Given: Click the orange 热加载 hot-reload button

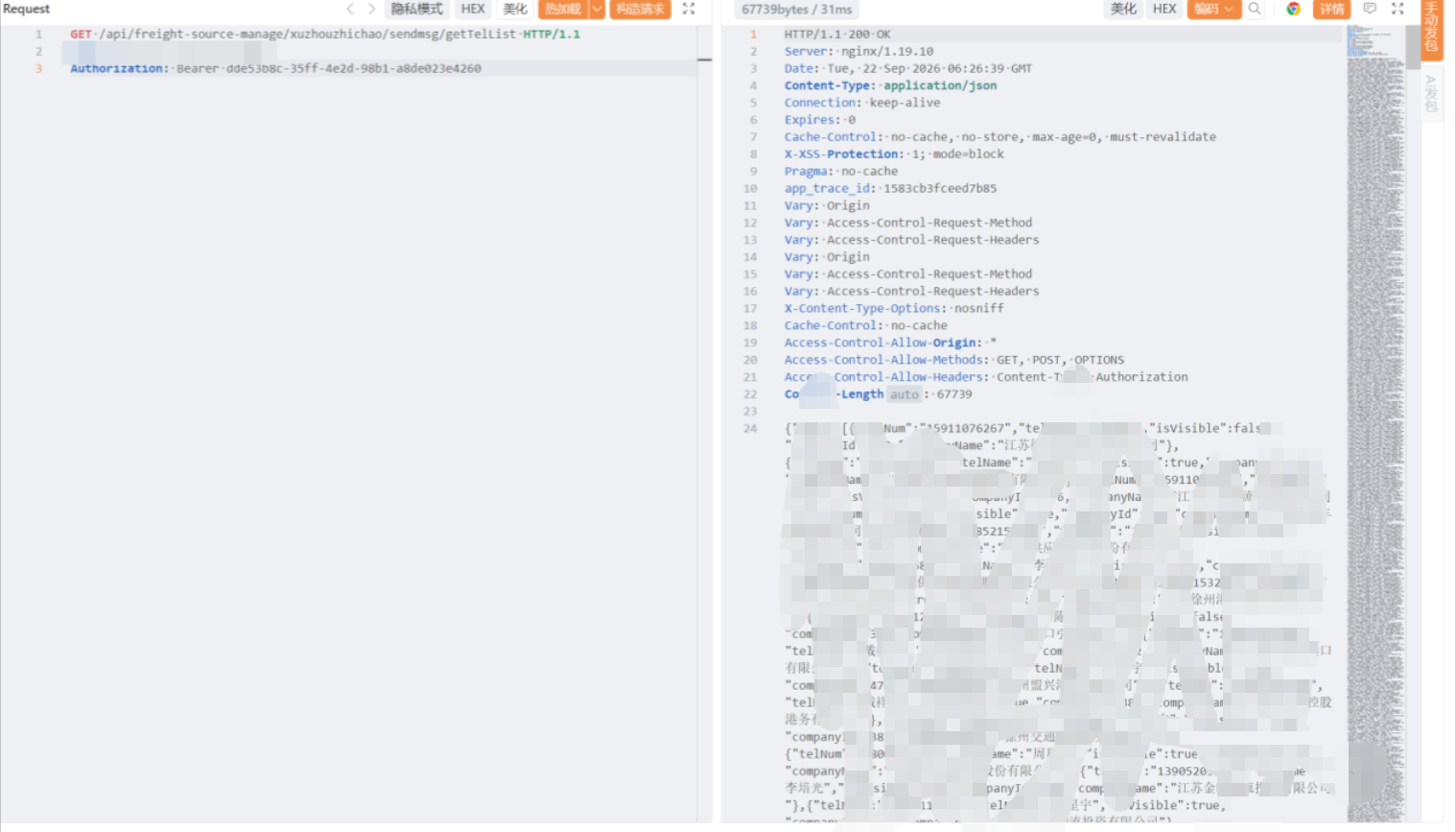Looking at the screenshot, I should (563, 9).
